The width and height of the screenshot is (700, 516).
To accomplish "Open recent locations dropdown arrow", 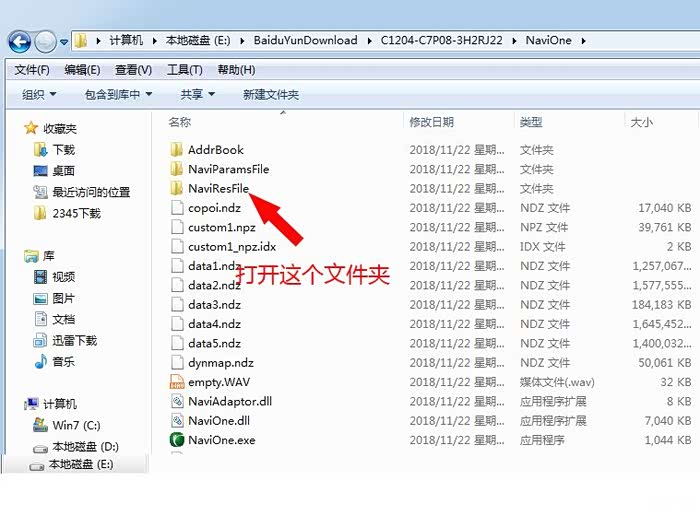I will pos(64,42).
